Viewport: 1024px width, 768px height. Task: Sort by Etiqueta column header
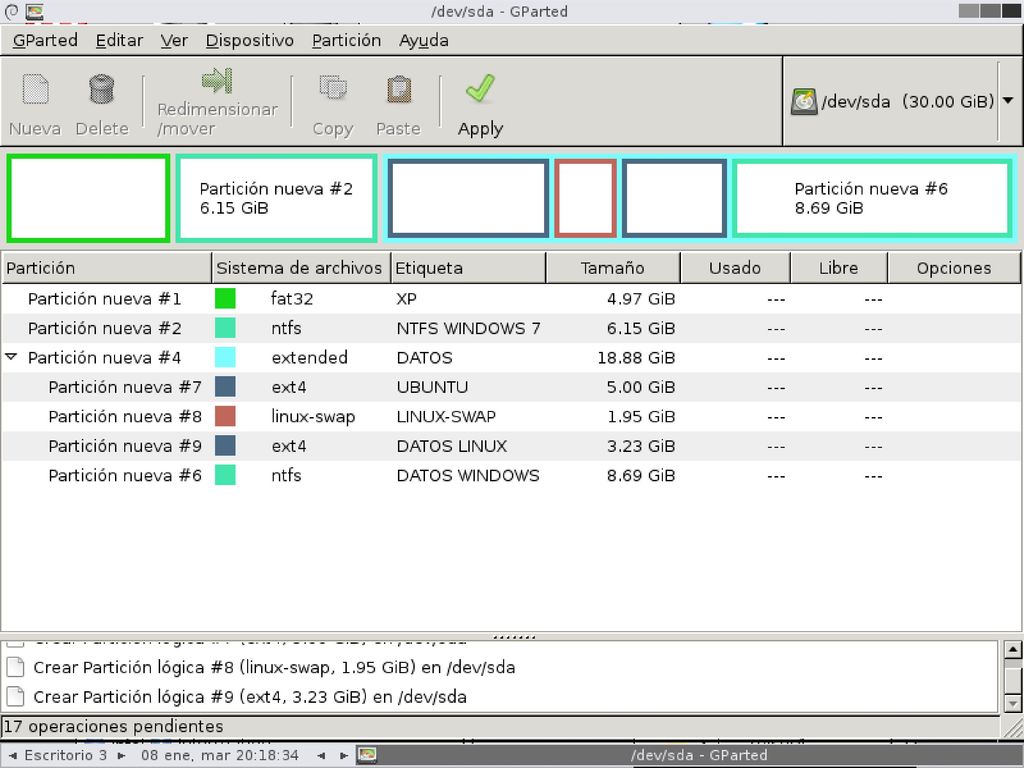(x=468, y=268)
